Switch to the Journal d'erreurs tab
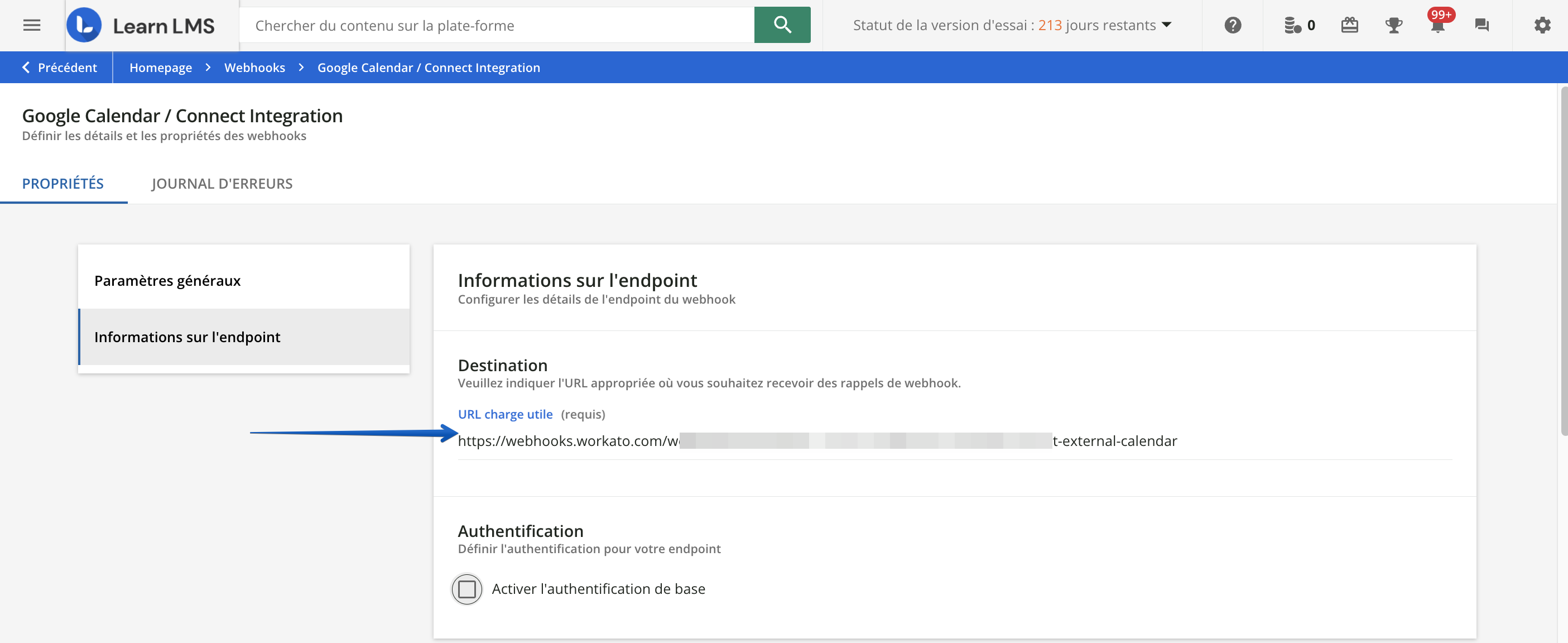Screen dimensions: 1568x643 pos(222,183)
